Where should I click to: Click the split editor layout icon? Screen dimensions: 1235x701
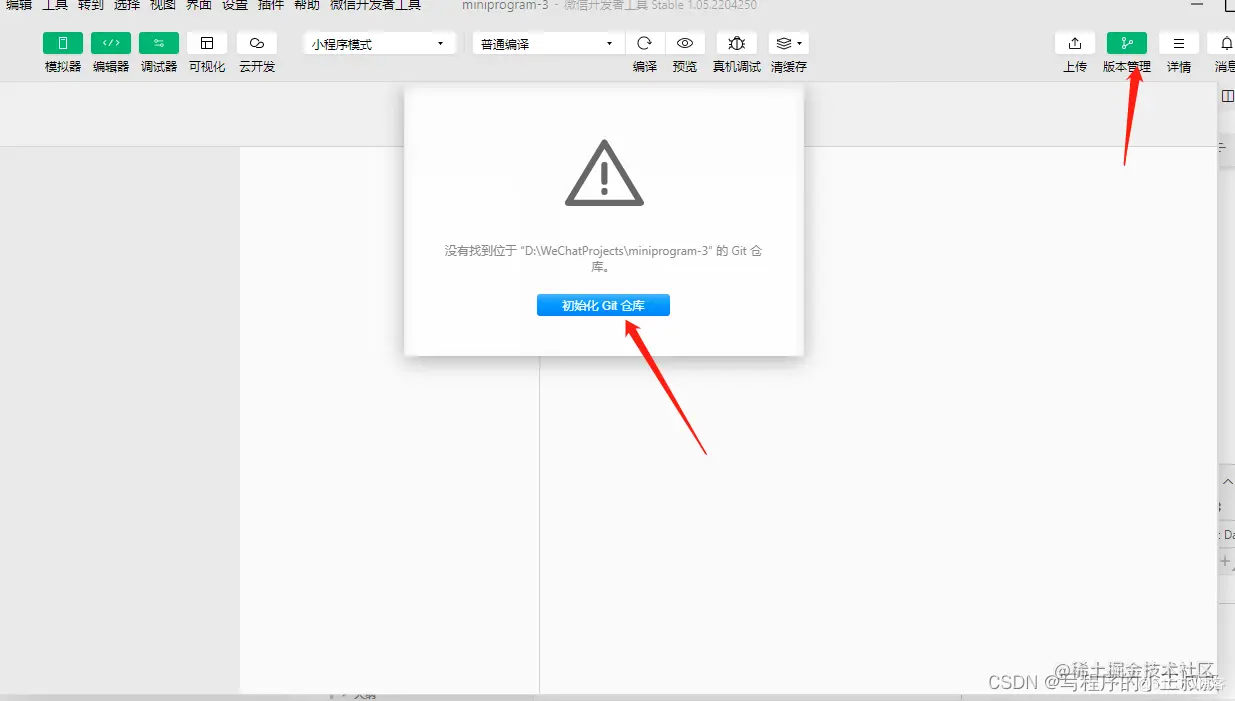[x=1228, y=95]
